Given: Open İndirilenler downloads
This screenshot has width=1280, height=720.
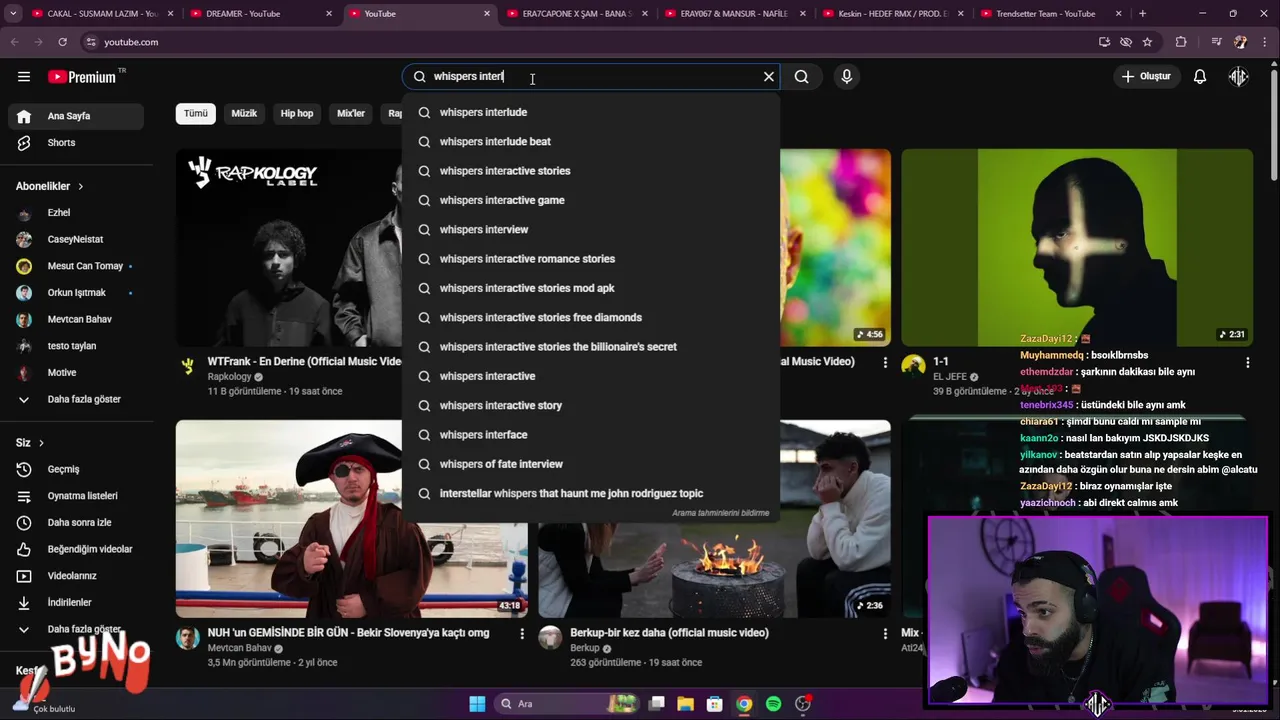Looking at the screenshot, I should tap(76, 603).
